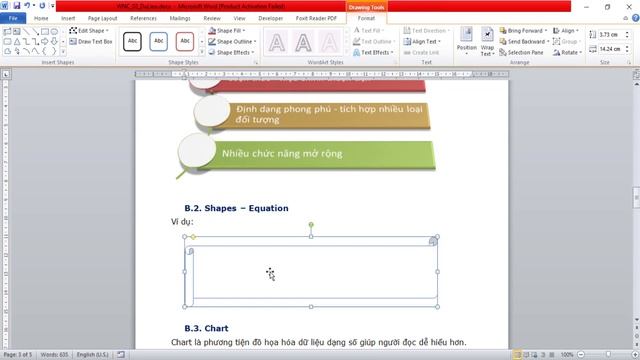Pick the Left Brace shape
Viewport: 640px width, 360px height.
pyautogui.click(x=45, y=52)
